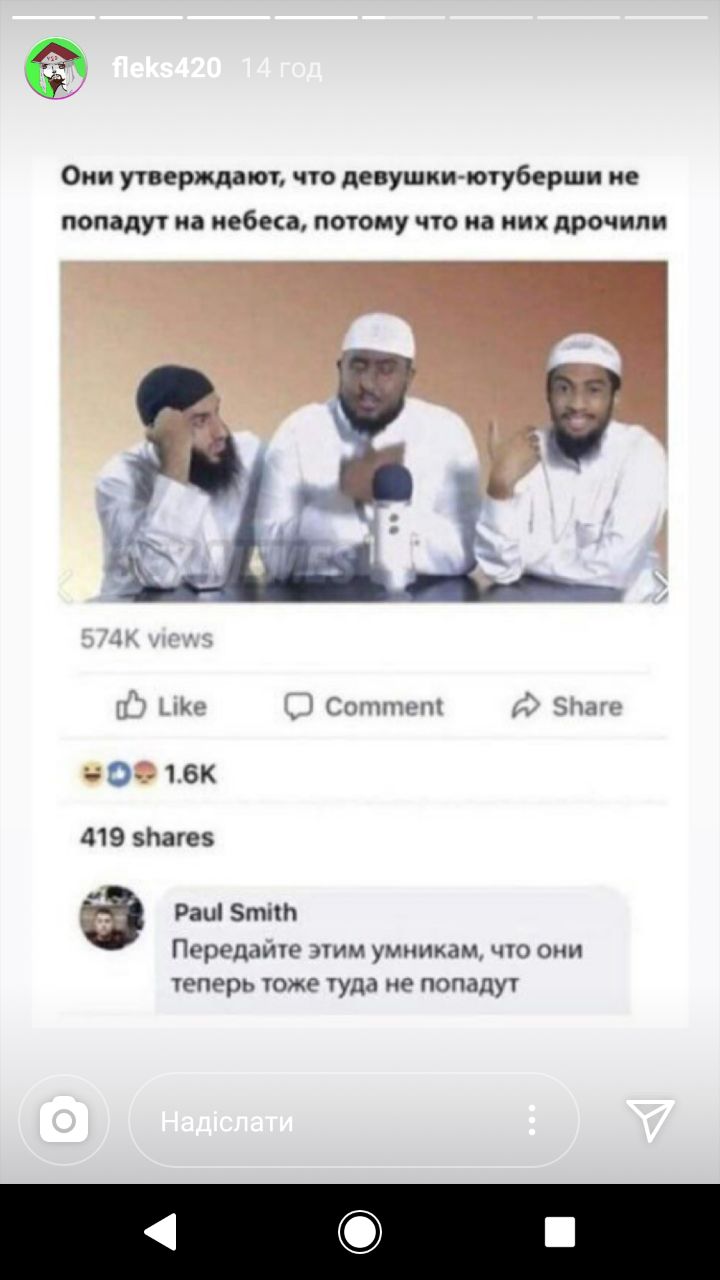Click the 1.6K reactions emoji row

[x=148, y=774]
